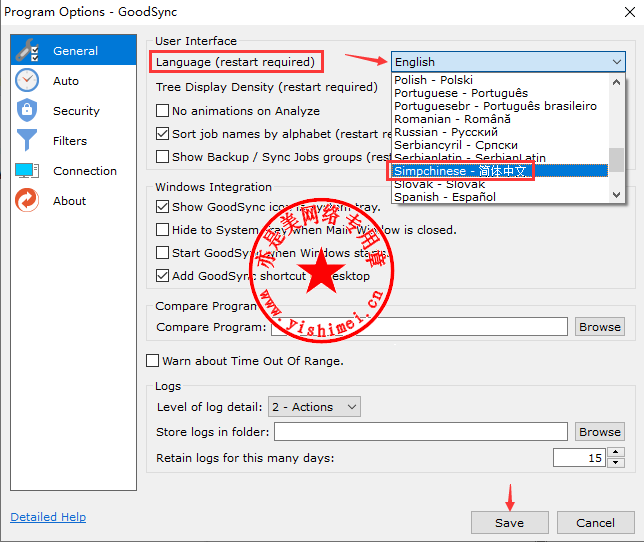Image resolution: width=644 pixels, height=542 pixels.
Task: Select the General tab label
Action: (x=76, y=51)
